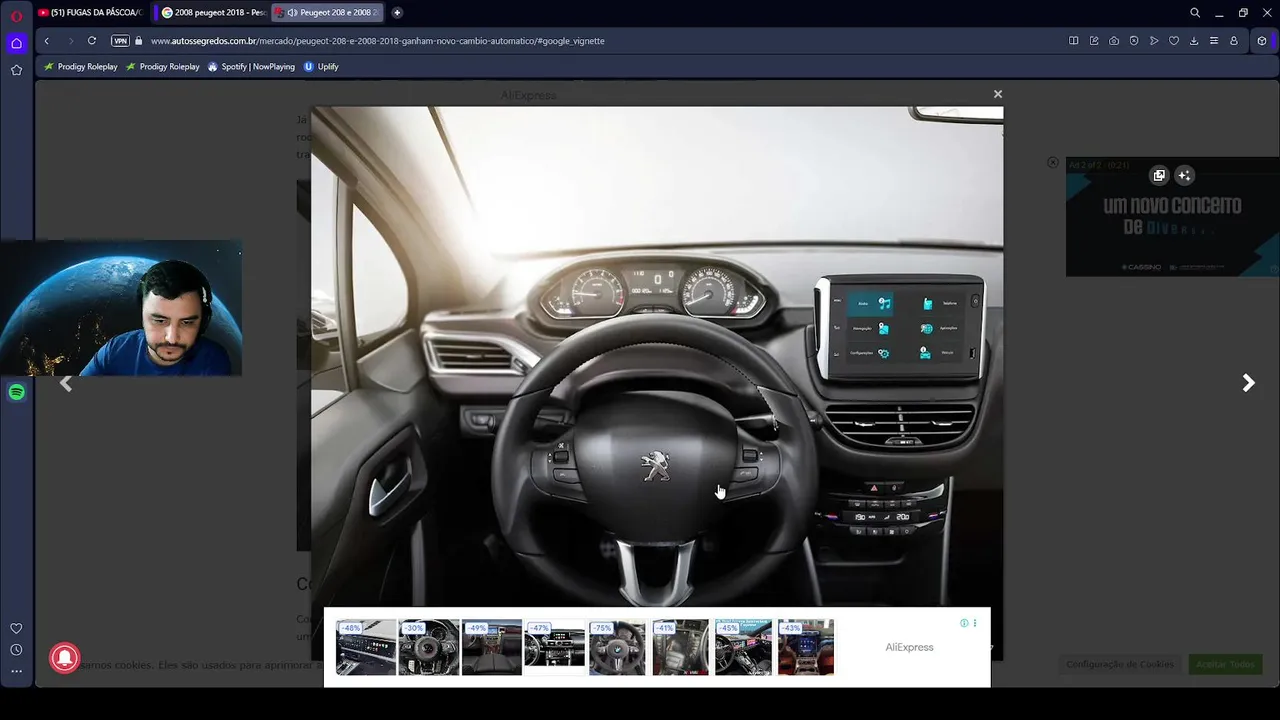Click the AliExpress ad label
This screenshot has height=720, width=1280.
pyautogui.click(x=909, y=647)
